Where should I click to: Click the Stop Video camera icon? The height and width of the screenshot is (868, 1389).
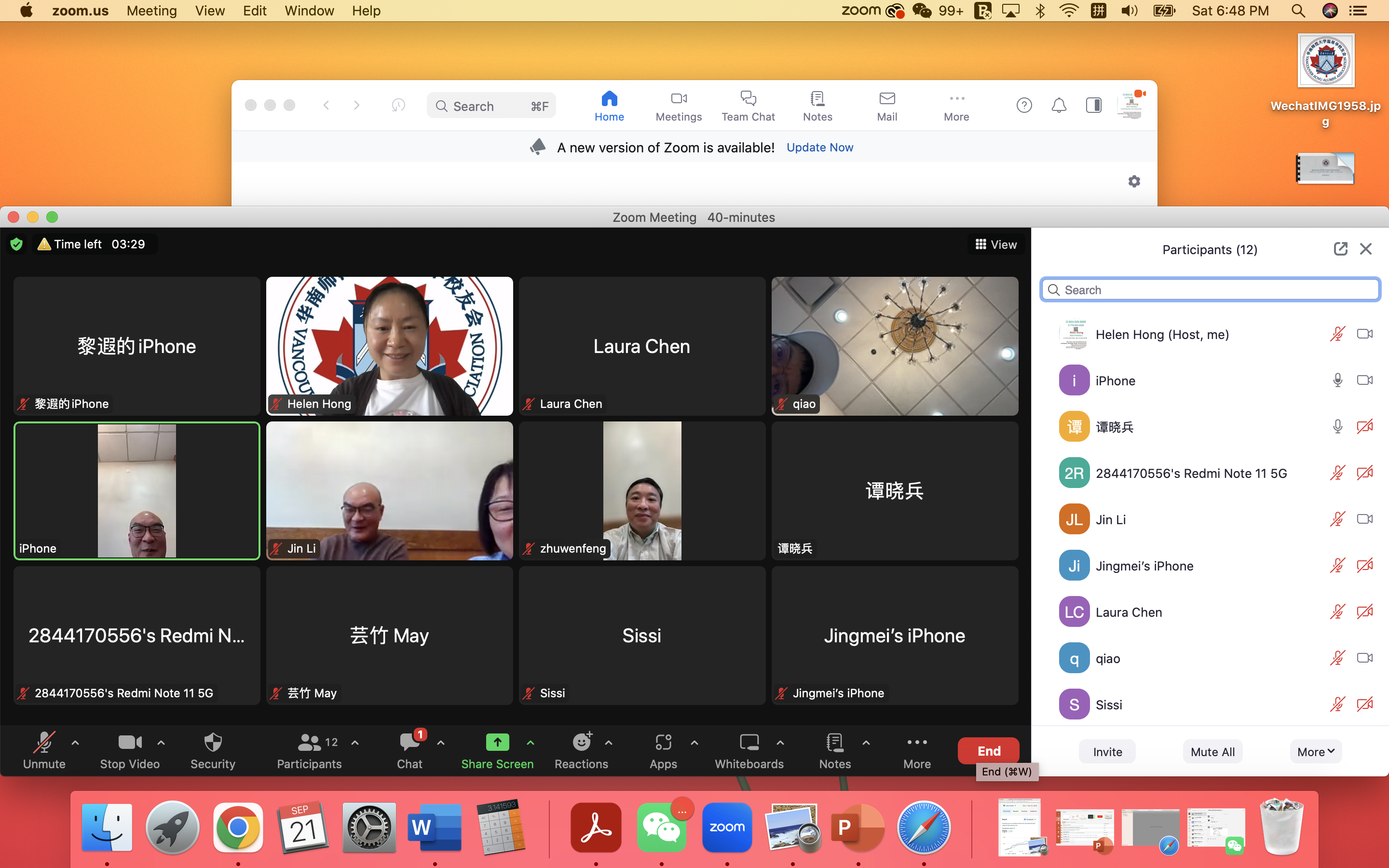[x=130, y=742]
